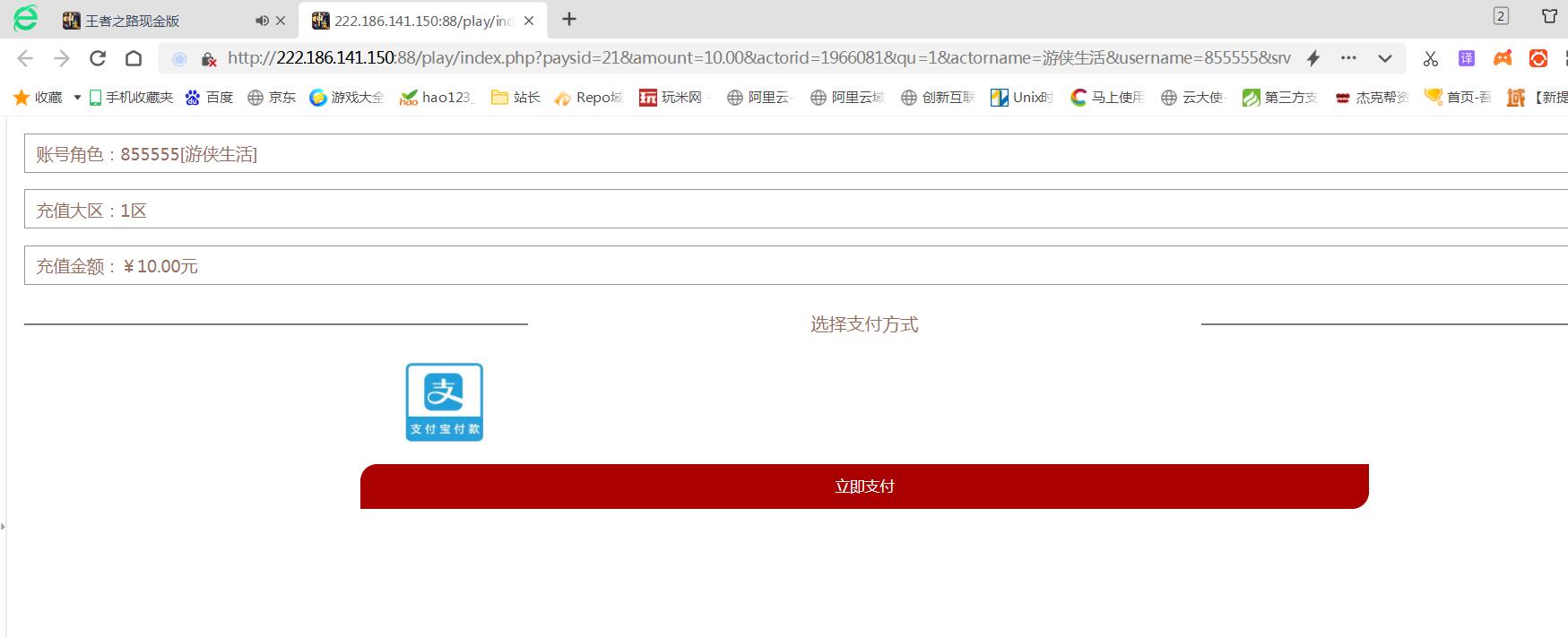Go to browser home page
The height and width of the screenshot is (637, 1568).
[x=134, y=58]
